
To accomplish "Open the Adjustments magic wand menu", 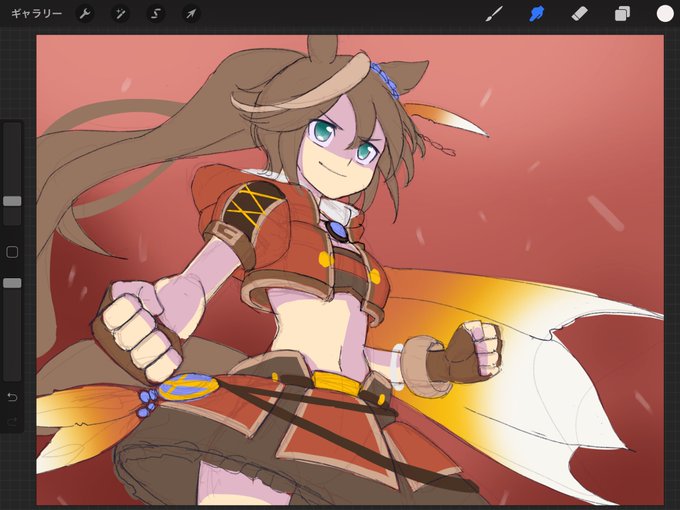I will point(120,14).
